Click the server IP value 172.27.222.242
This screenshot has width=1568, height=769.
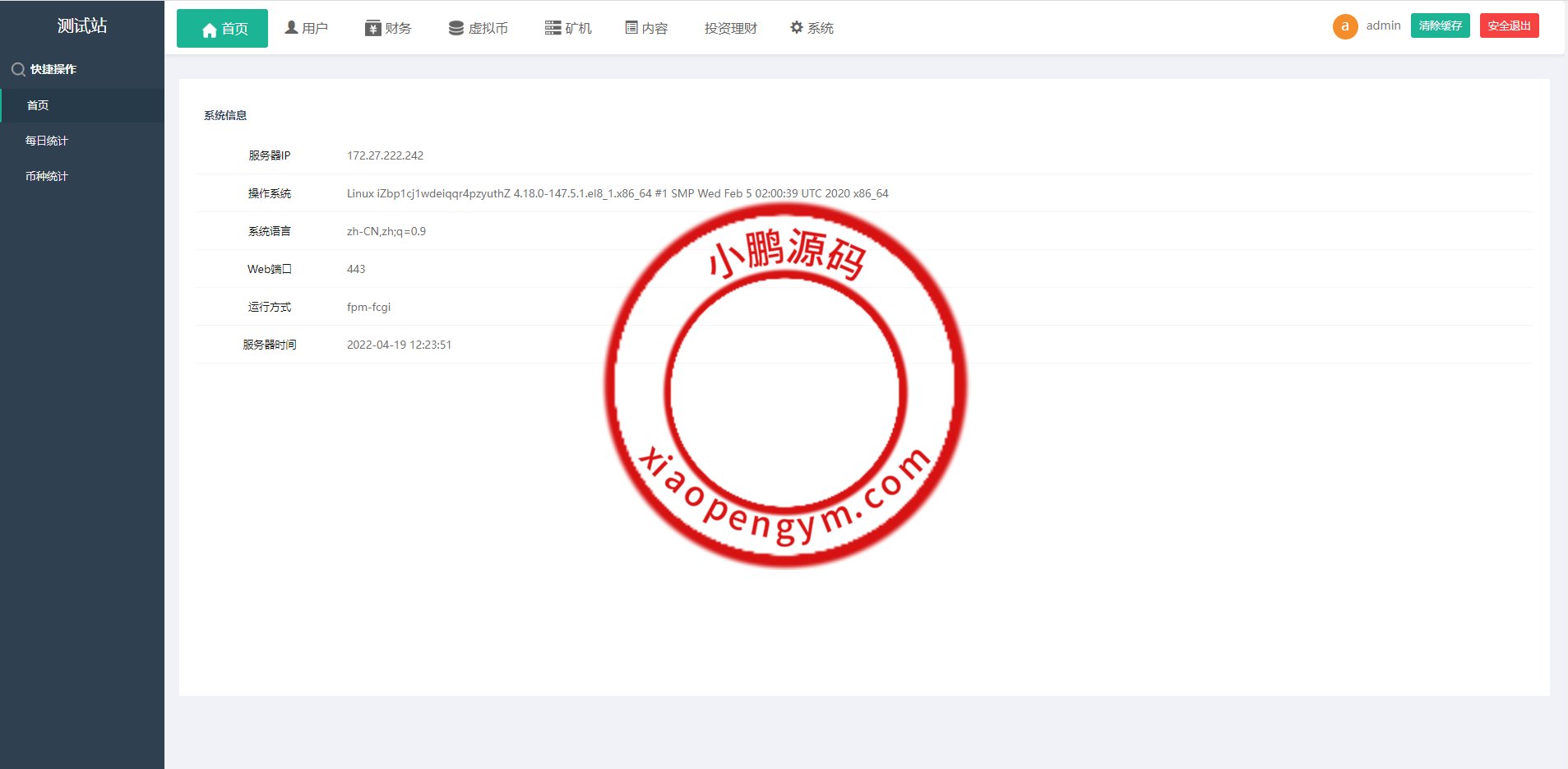point(385,155)
